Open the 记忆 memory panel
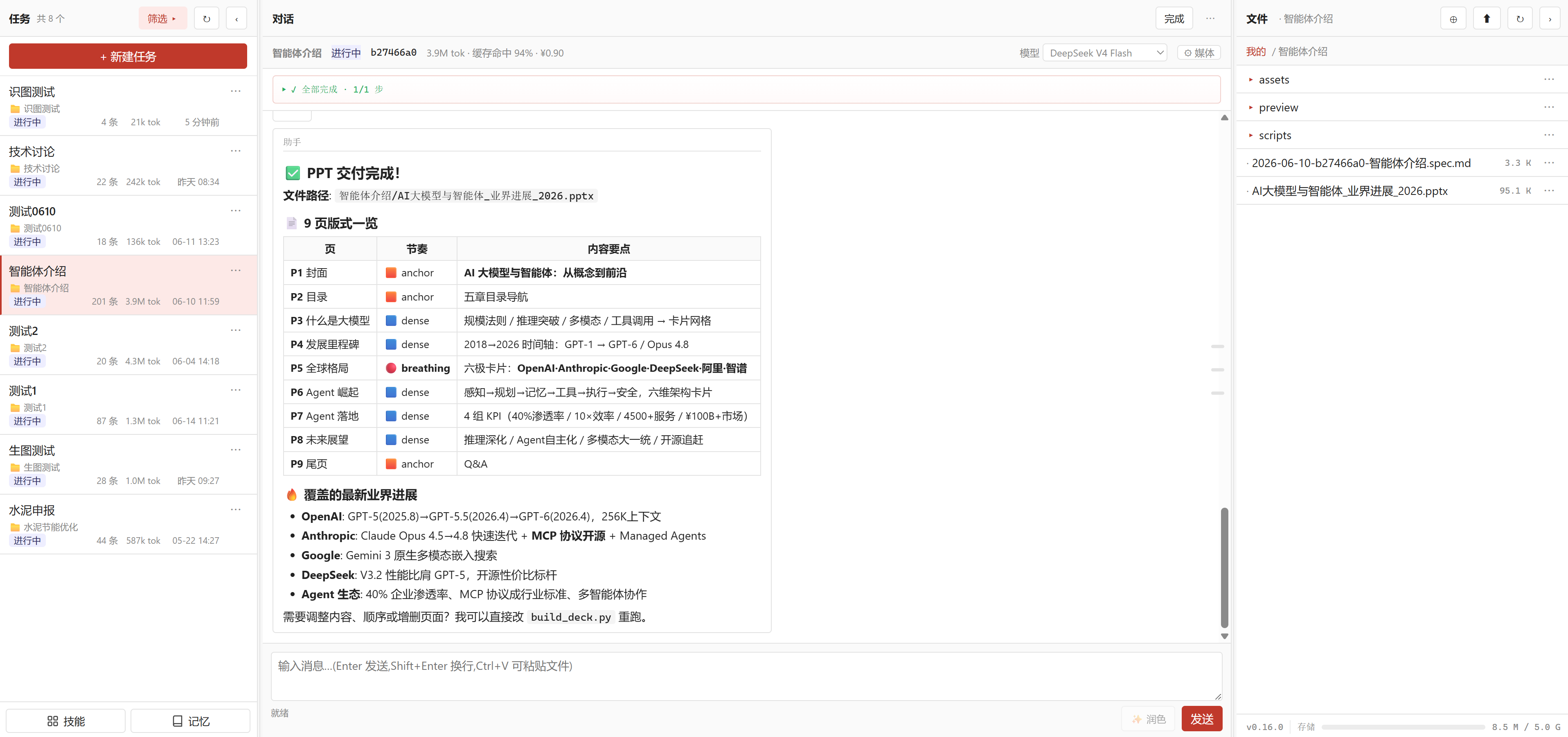 [191, 721]
